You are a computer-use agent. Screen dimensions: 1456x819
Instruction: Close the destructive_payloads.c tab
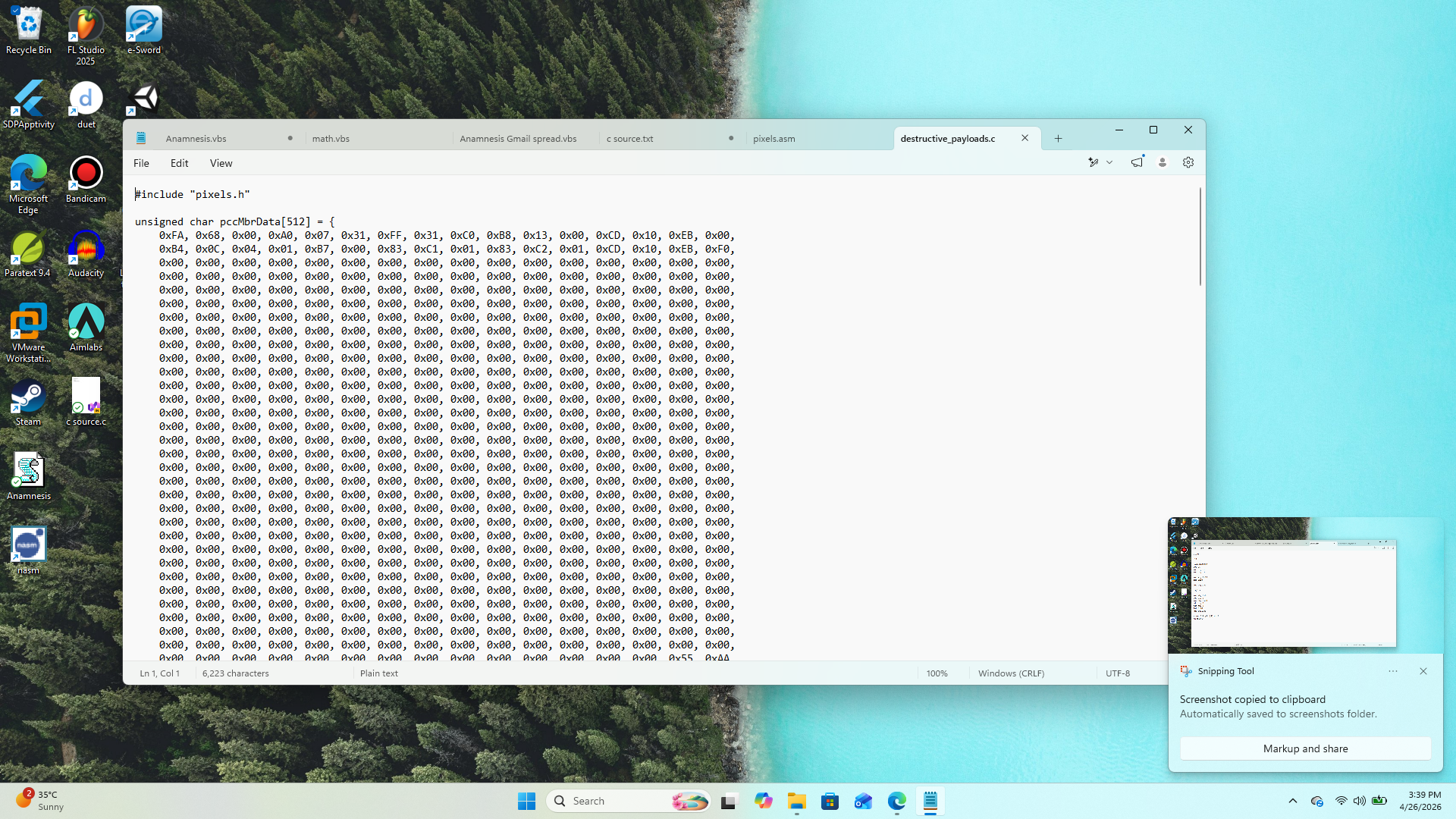[1025, 138]
